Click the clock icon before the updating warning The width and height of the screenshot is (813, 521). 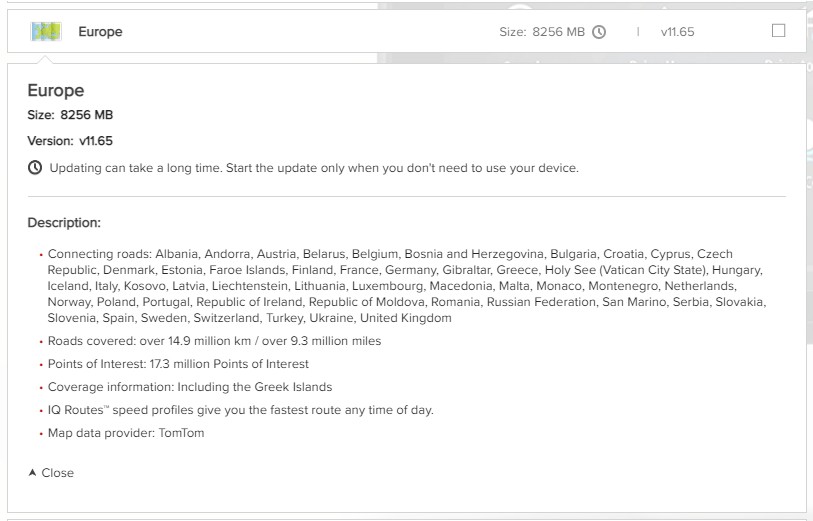pyautogui.click(x=35, y=168)
